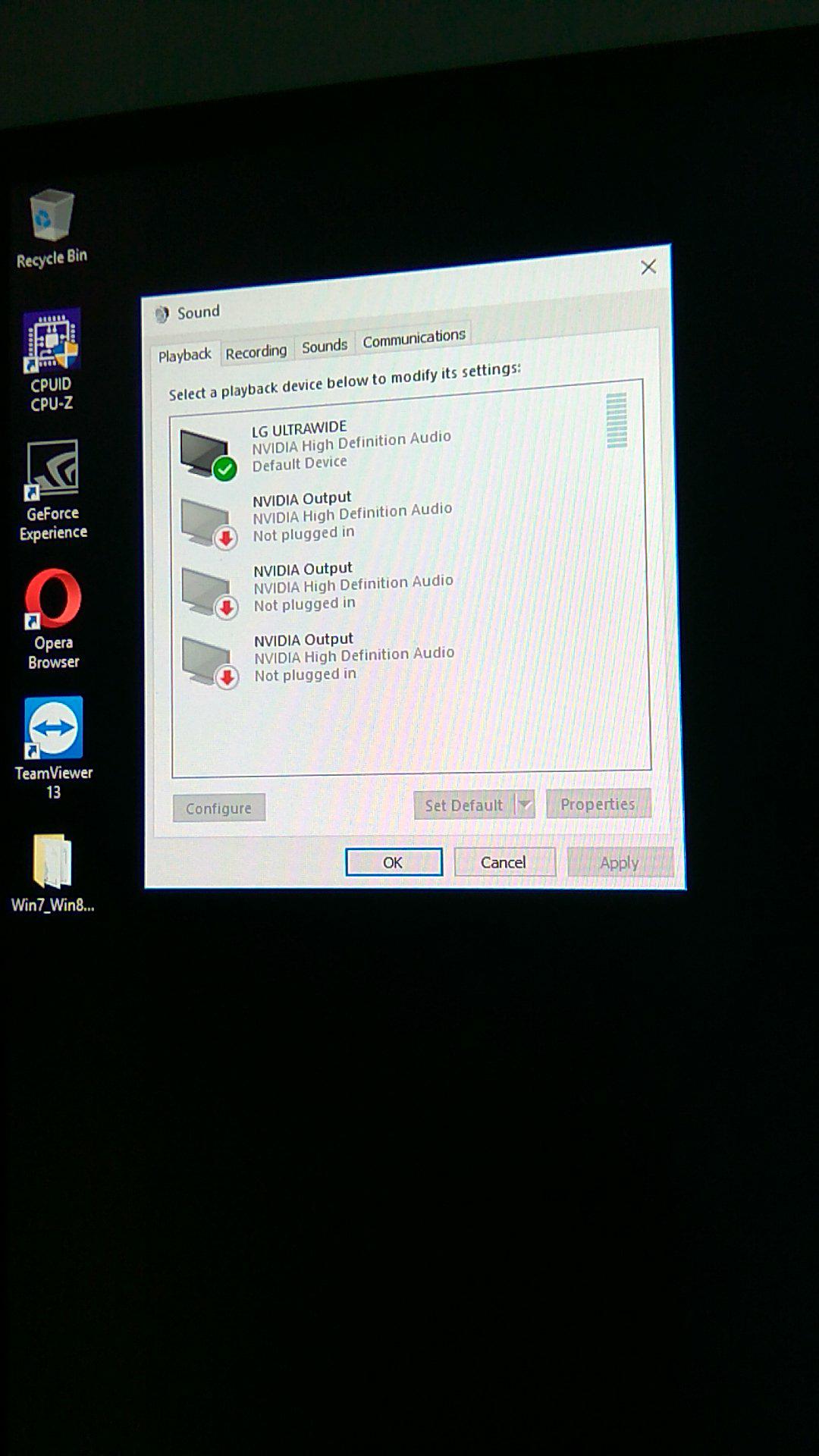Click the first 'Not plugged in' status text
Viewport: 819px width, 1456px height.
click(x=304, y=534)
